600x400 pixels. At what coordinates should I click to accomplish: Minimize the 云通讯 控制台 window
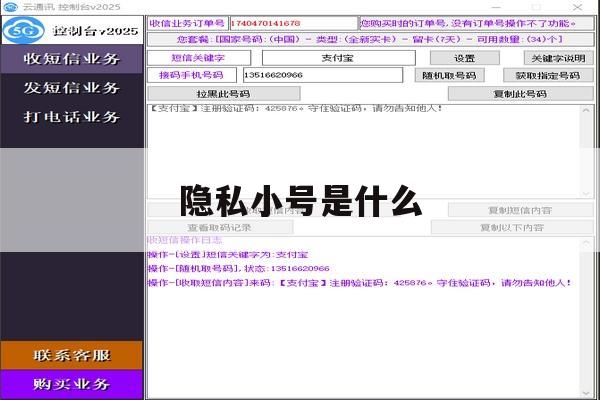[496, 7]
